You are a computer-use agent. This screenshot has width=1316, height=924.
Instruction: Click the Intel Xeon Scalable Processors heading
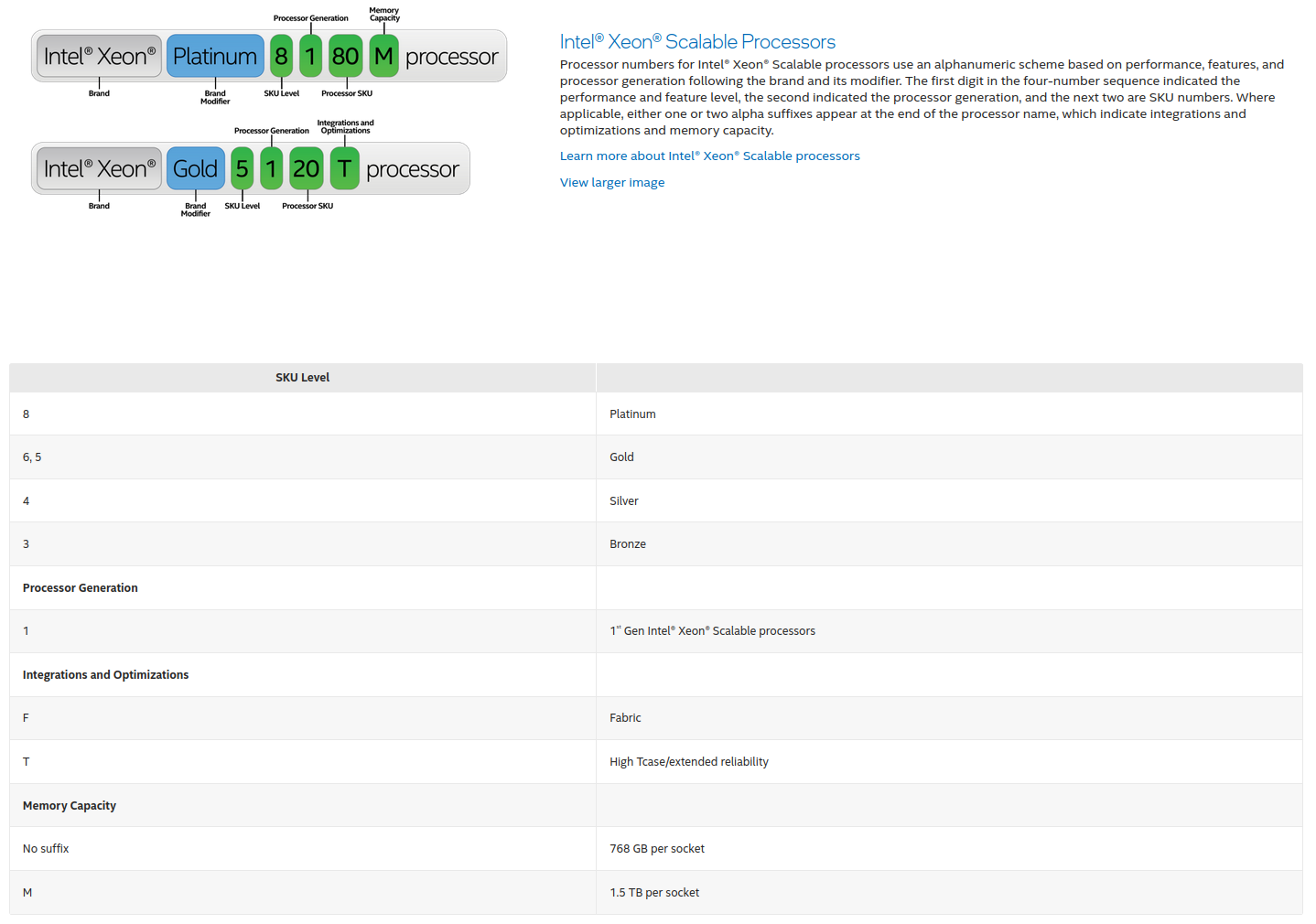tap(697, 42)
